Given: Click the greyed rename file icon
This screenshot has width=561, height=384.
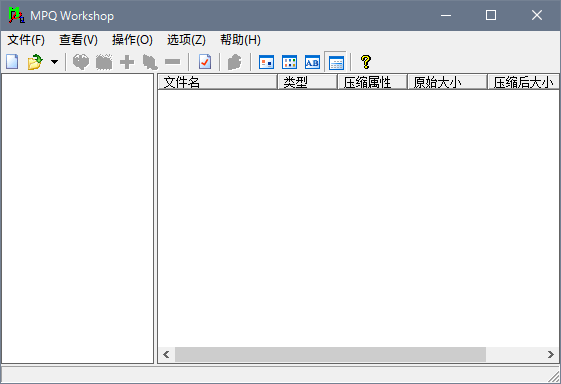Looking at the screenshot, I should [150, 62].
